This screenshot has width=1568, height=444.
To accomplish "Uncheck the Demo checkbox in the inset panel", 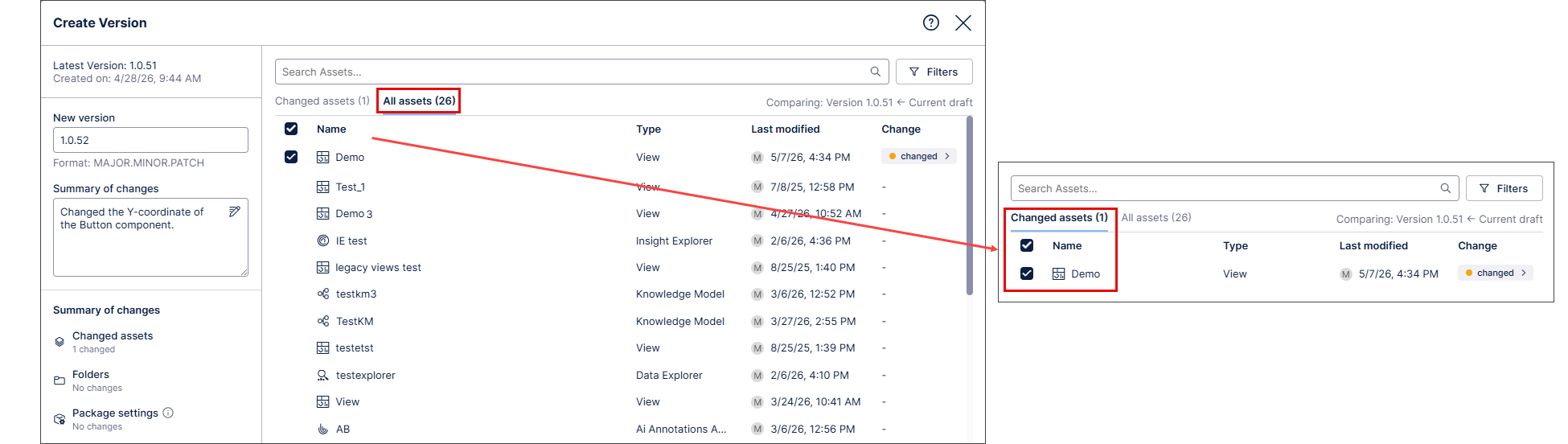I will pyautogui.click(x=1027, y=273).
